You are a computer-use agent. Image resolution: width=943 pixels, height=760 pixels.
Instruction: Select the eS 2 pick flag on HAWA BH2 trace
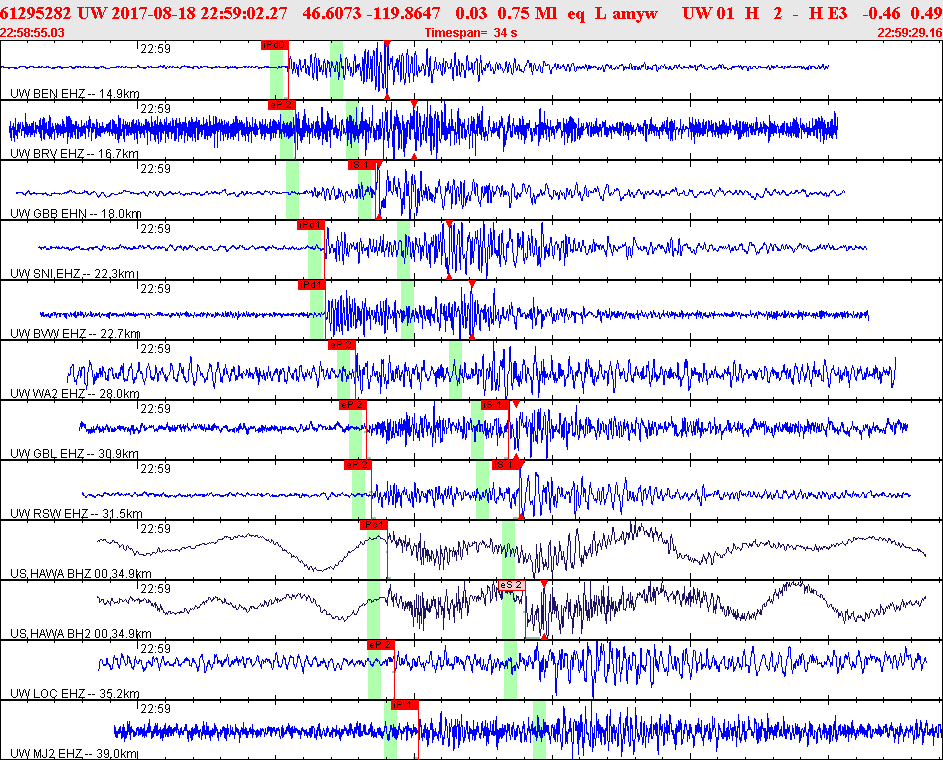tap(511, 586)
